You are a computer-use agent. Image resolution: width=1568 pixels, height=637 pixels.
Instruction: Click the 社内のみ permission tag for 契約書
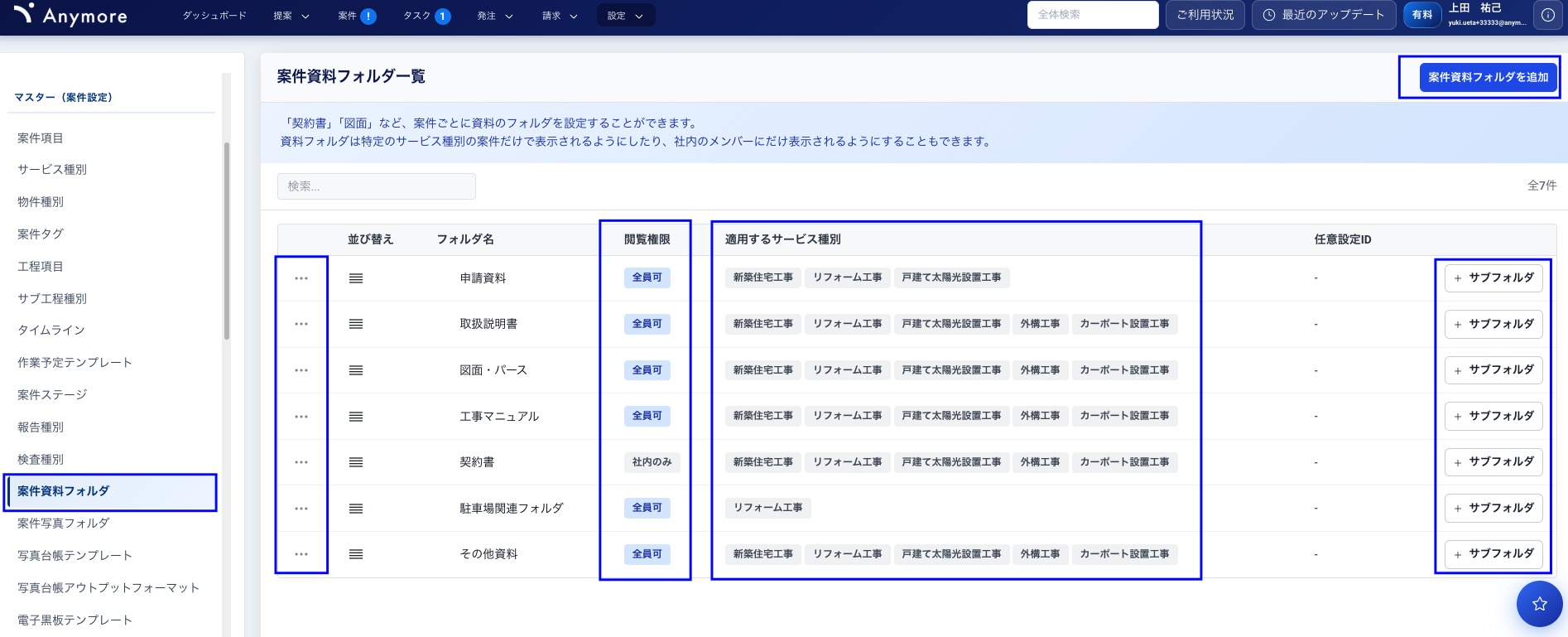coord(652,462)
